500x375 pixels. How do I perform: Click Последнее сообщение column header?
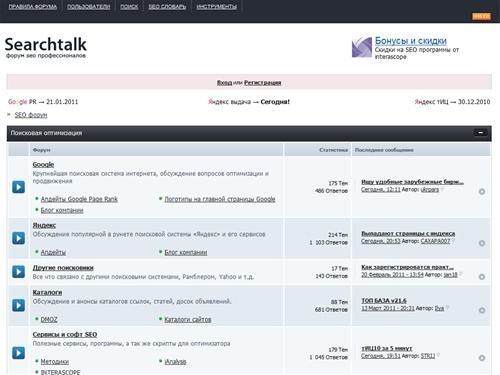(x=384, y=150)
